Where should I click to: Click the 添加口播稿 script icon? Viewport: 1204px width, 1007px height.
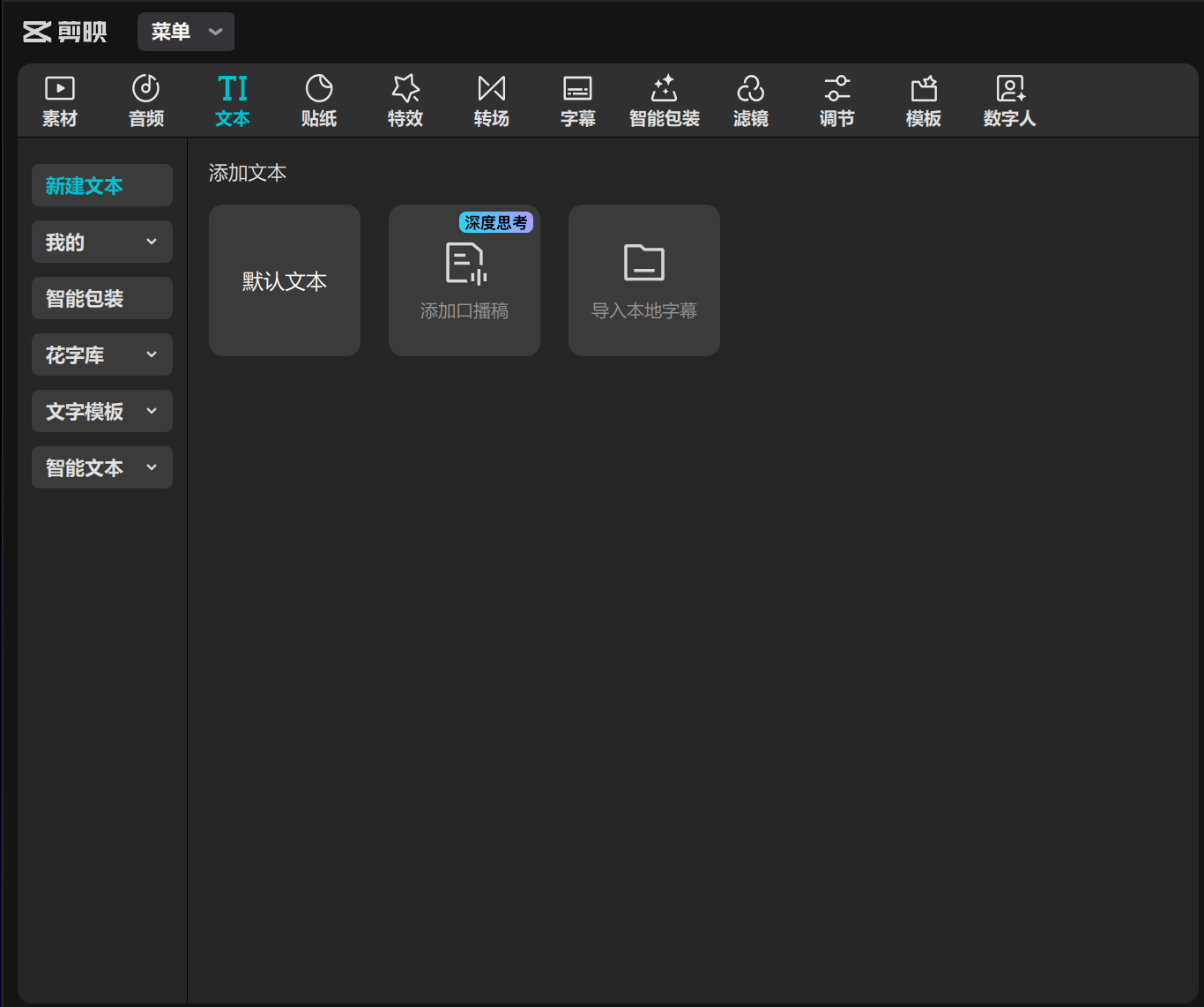pyautogui.click(x=466, y=263)
